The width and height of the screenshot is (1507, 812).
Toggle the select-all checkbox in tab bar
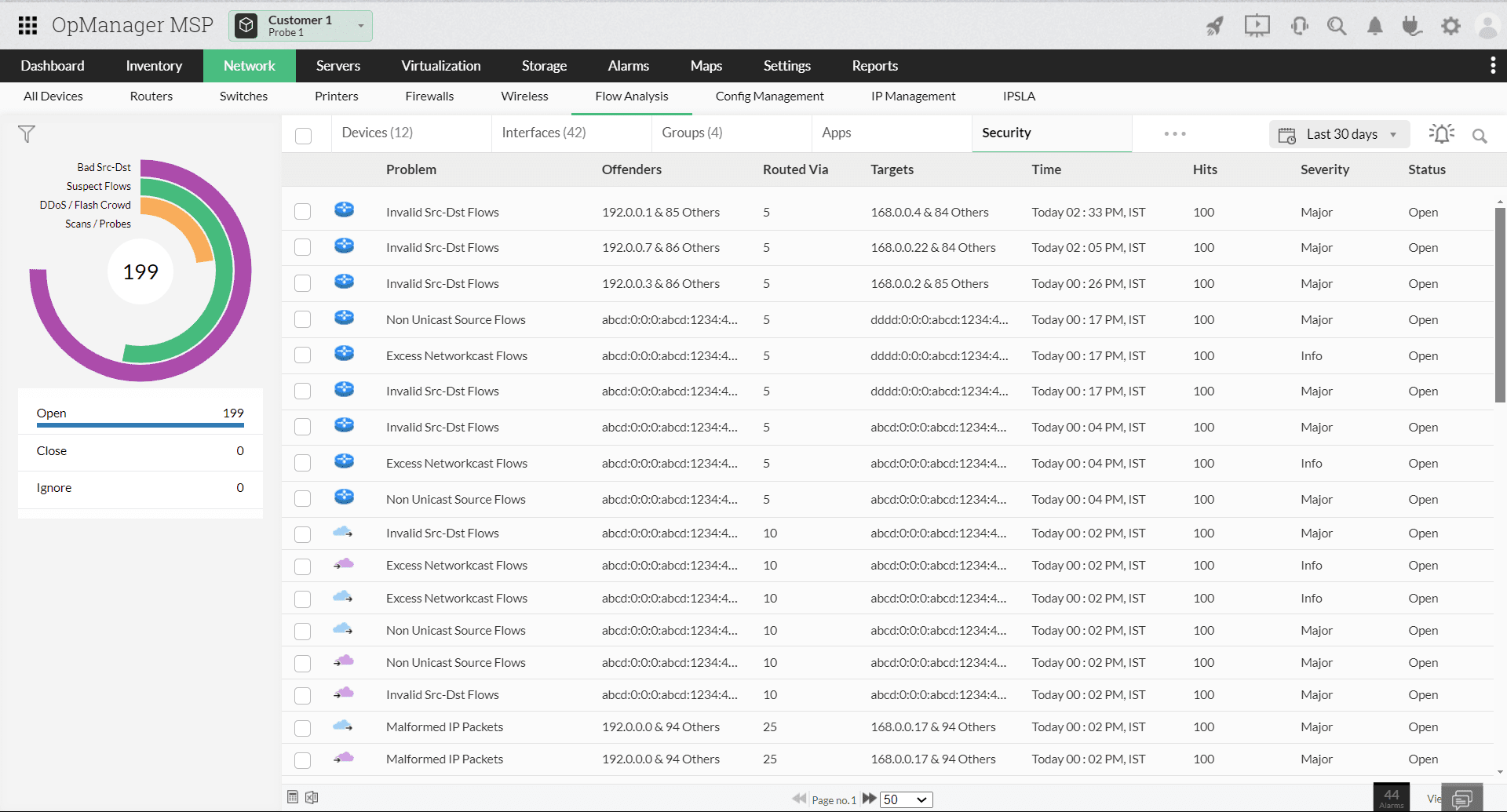(x=304, y=136)
